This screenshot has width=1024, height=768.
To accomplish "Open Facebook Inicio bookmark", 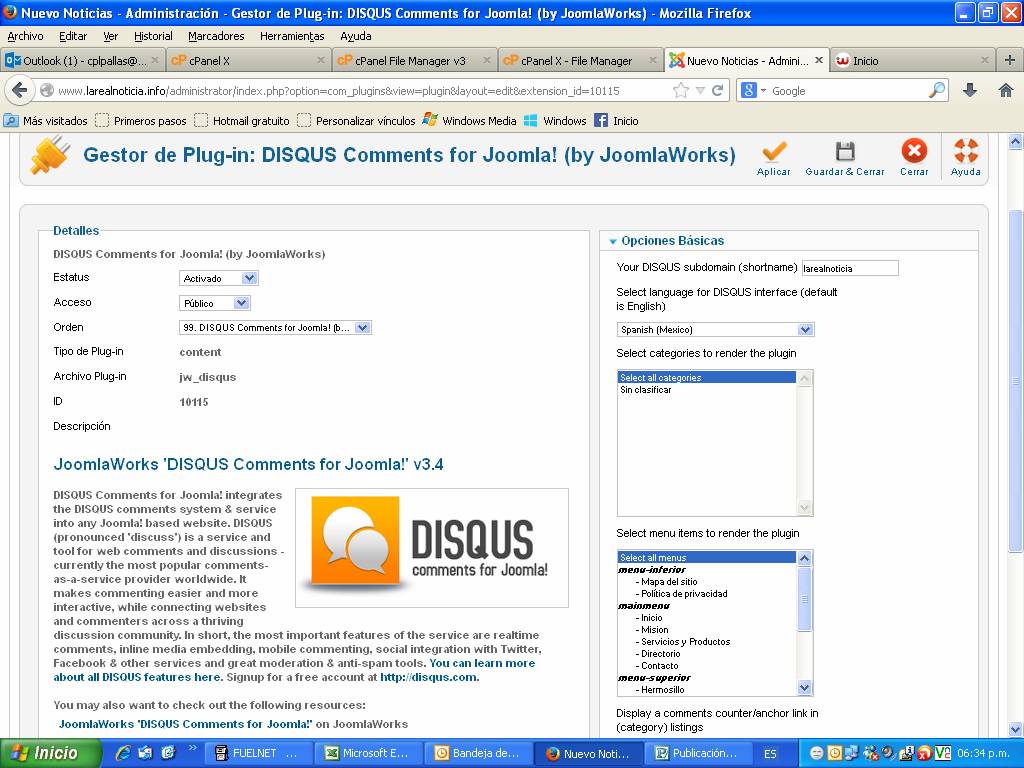I will click(616, 121).
